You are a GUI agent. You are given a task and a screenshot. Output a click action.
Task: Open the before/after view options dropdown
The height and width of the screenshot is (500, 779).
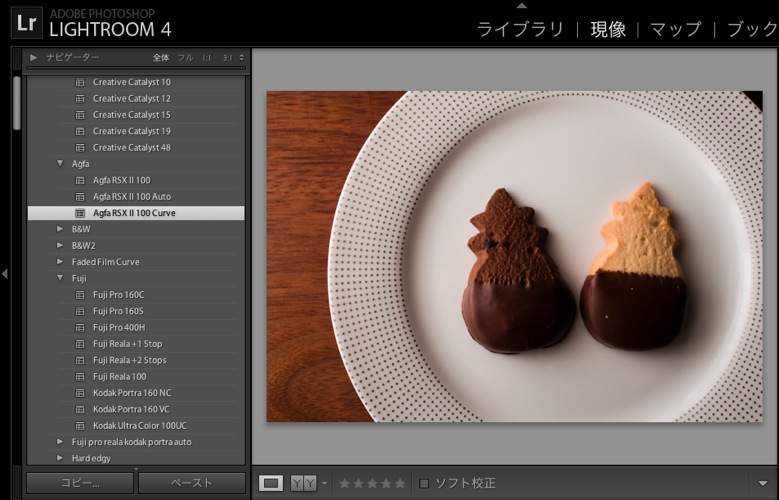[x=324, y=483]
